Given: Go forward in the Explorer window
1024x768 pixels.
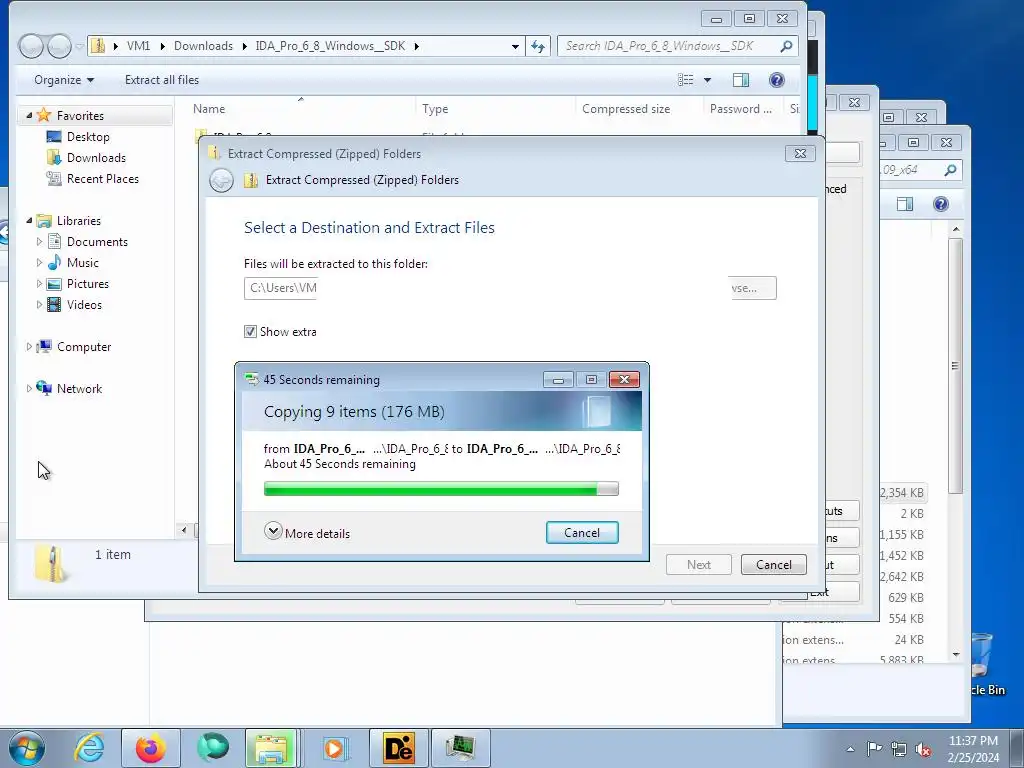Looking at the screenshot, I should 59,46.
